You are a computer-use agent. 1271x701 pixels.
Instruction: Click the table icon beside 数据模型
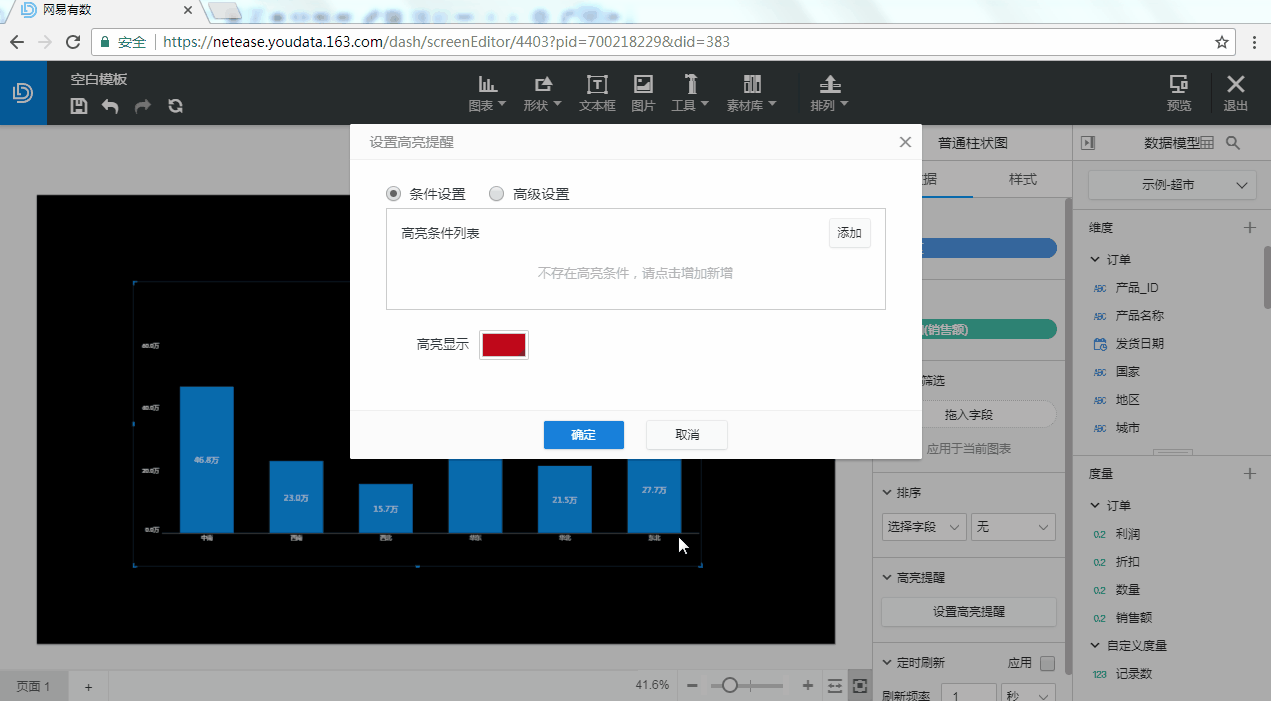coord(1207,143)
